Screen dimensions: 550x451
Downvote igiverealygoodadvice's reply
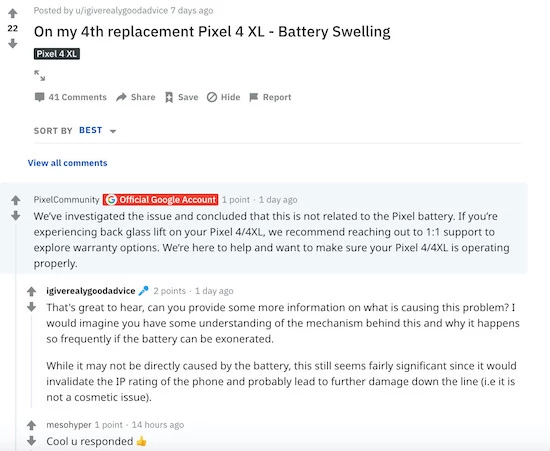pos(32,307)
